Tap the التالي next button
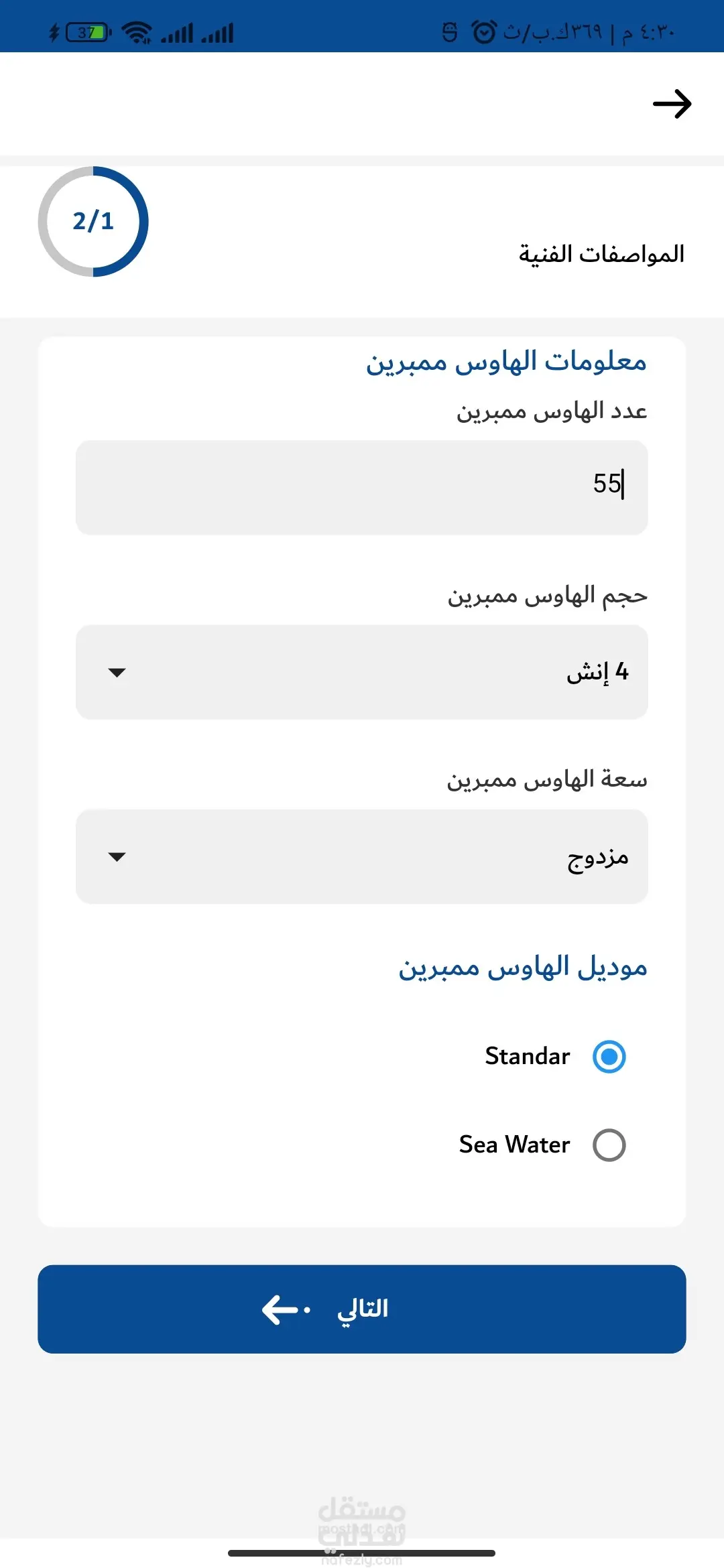This screenshot has width=724, height=1568. click(x=362, y=1309)
